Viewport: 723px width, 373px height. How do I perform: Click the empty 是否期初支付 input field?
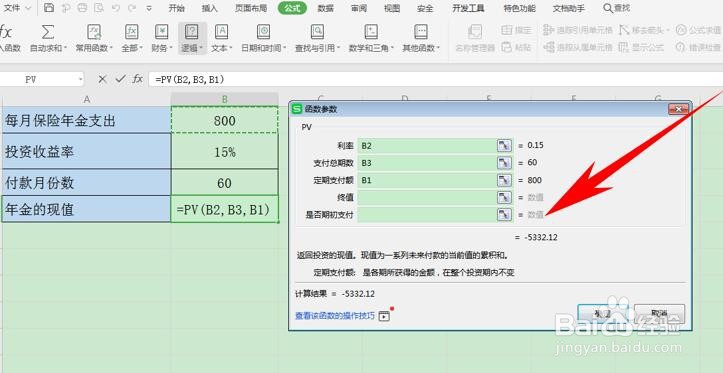[x=427, y=214]
